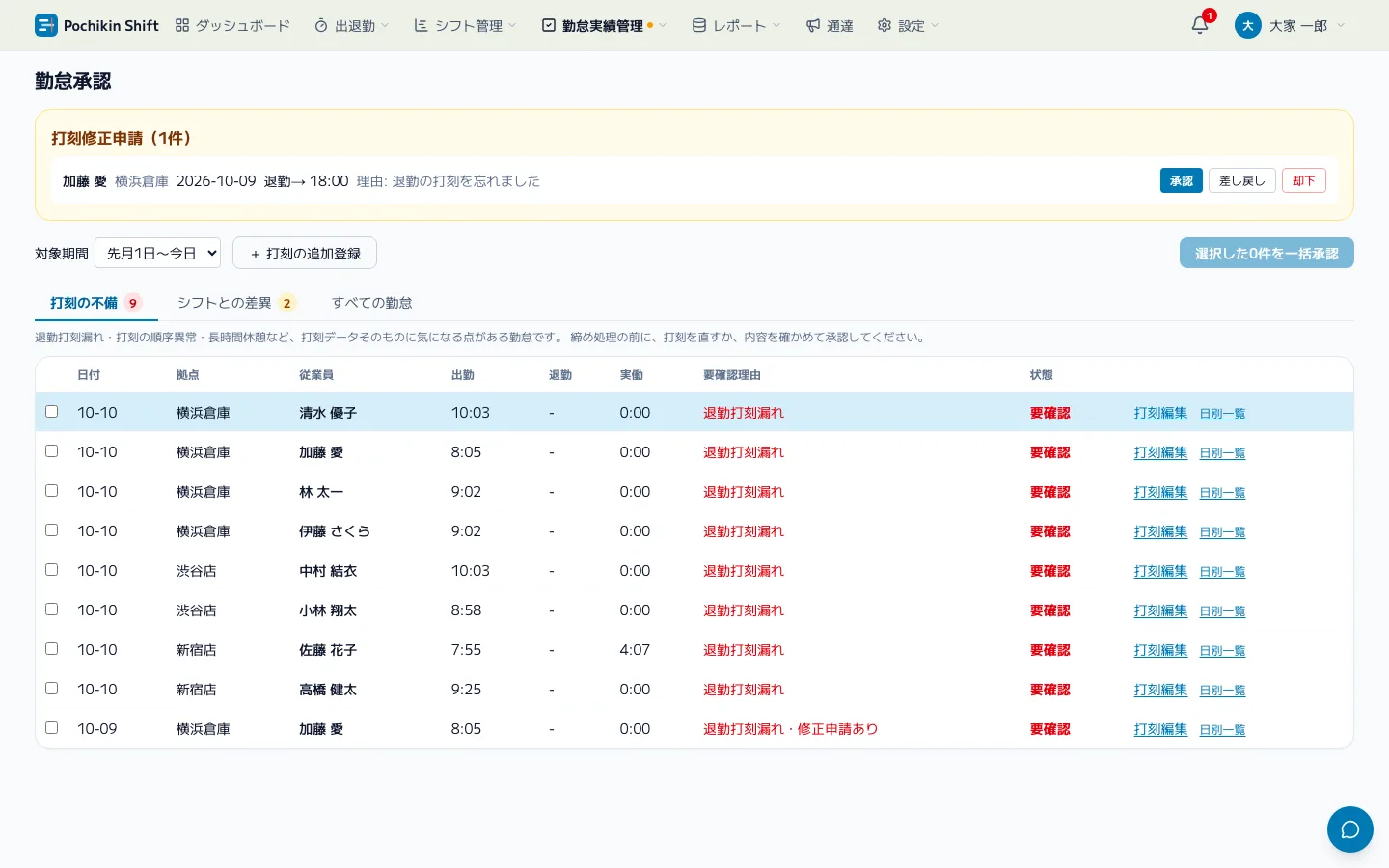This screenshot has width=1389, height=868.
Task: Tick the checkbox for 清水 優子
Action: pyautogui.click(x=52, y=412)
